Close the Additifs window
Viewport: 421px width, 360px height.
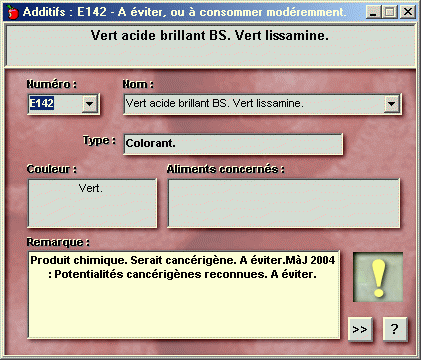[408, 12]
